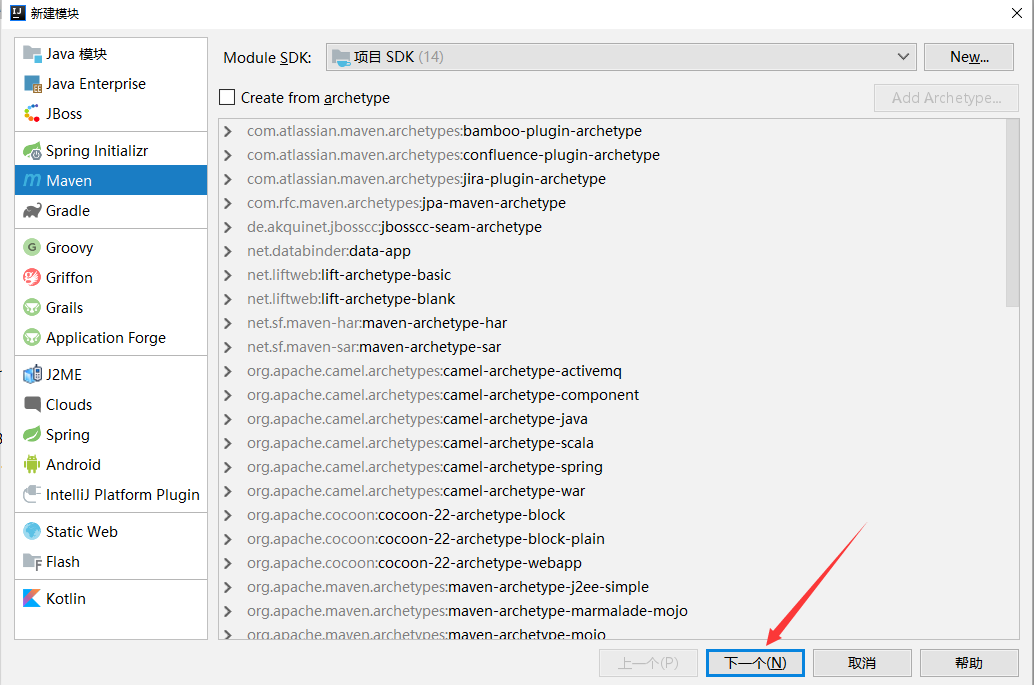
Task: Select maven-archetype-marmalade-mojo row
Action: click(612, 611)
